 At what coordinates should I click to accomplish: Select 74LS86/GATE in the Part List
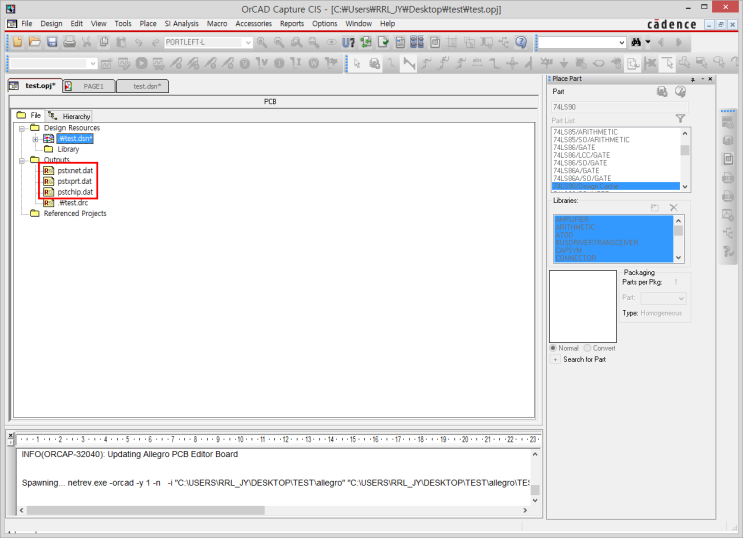[574, 148]
